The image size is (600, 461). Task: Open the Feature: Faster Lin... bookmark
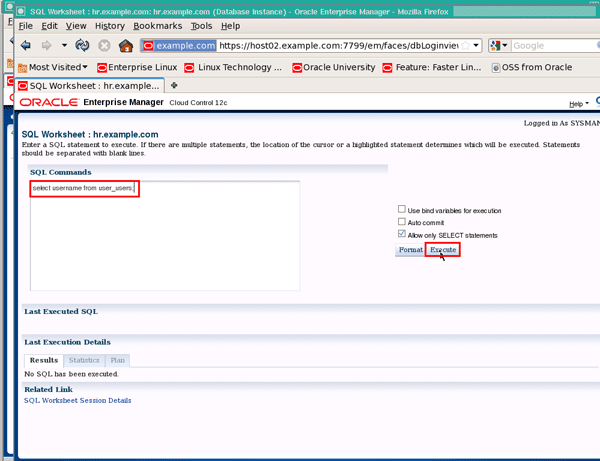pos(432,67)
